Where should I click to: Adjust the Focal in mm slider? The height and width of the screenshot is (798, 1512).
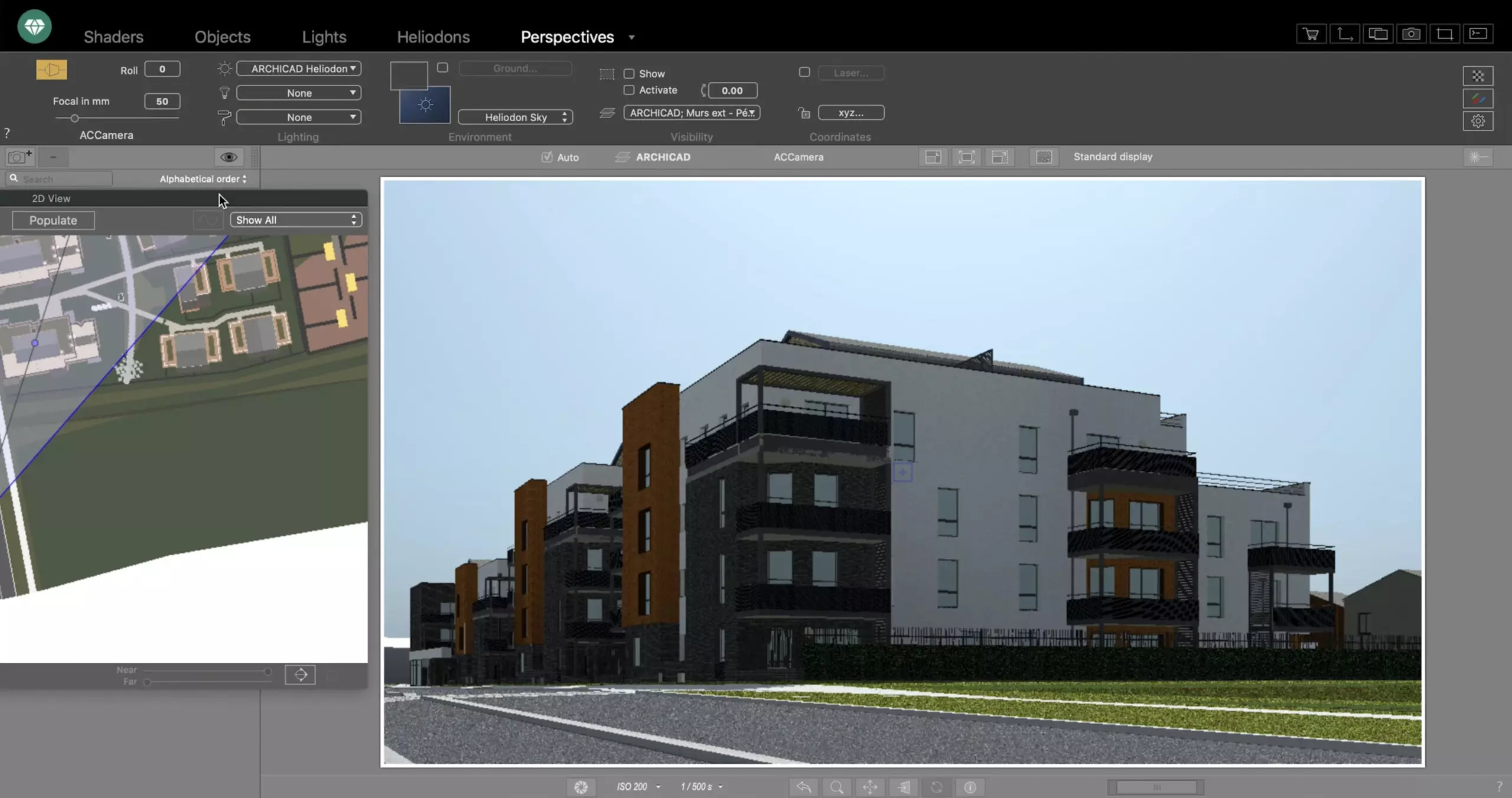click(74, 118)
